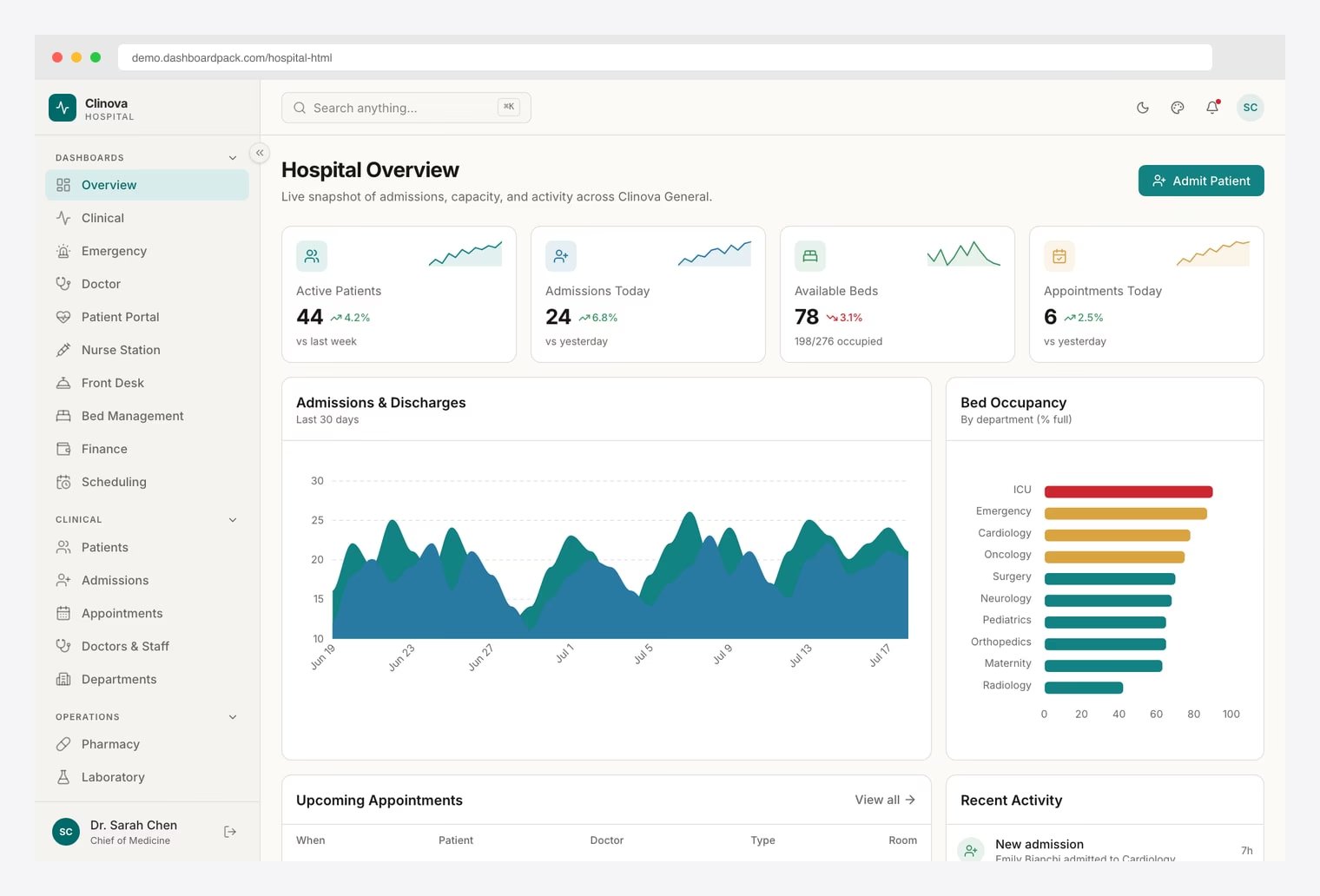Screen dimensions: 1320x896
Task: Click the Admit Patient button
Action: coord(1201,181)
